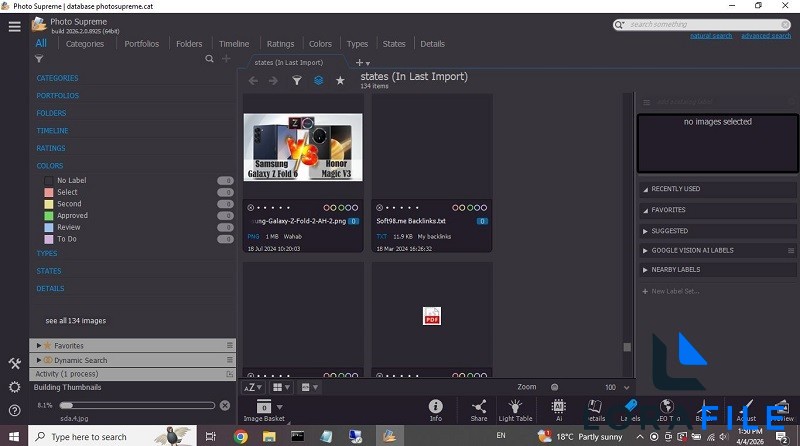
Task: Click the Dynamic Search panel menu icon
Action: [230, 360]
